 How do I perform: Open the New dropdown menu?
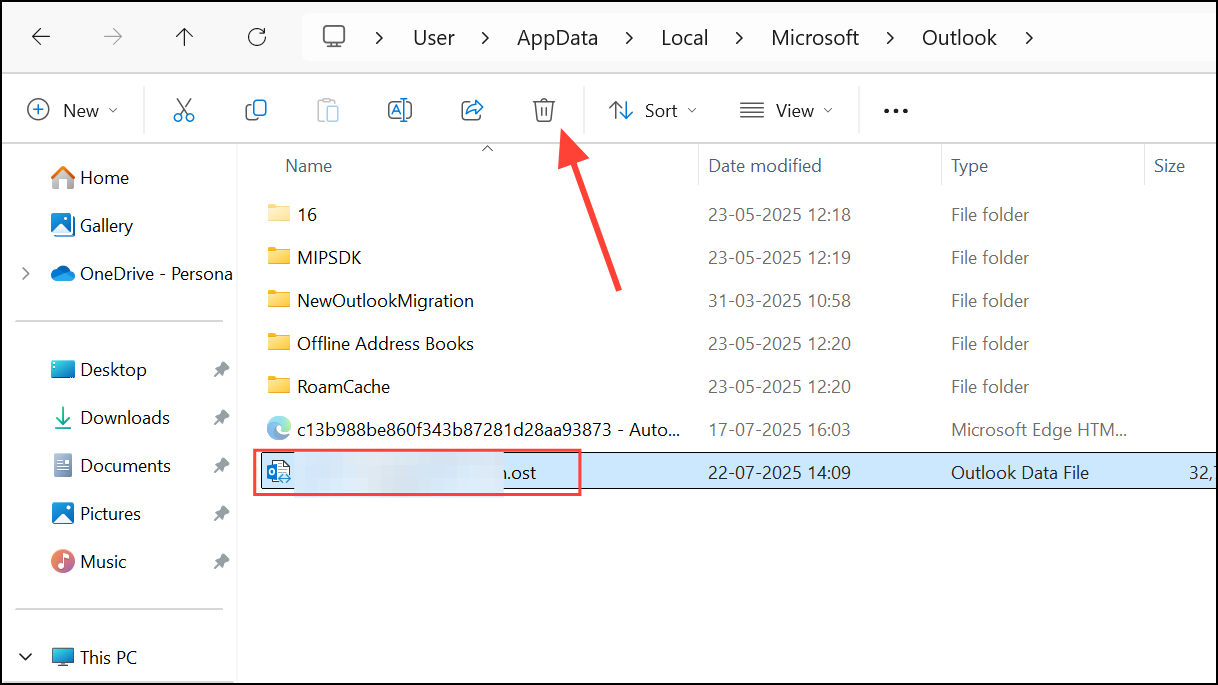(x=73, y=110)
